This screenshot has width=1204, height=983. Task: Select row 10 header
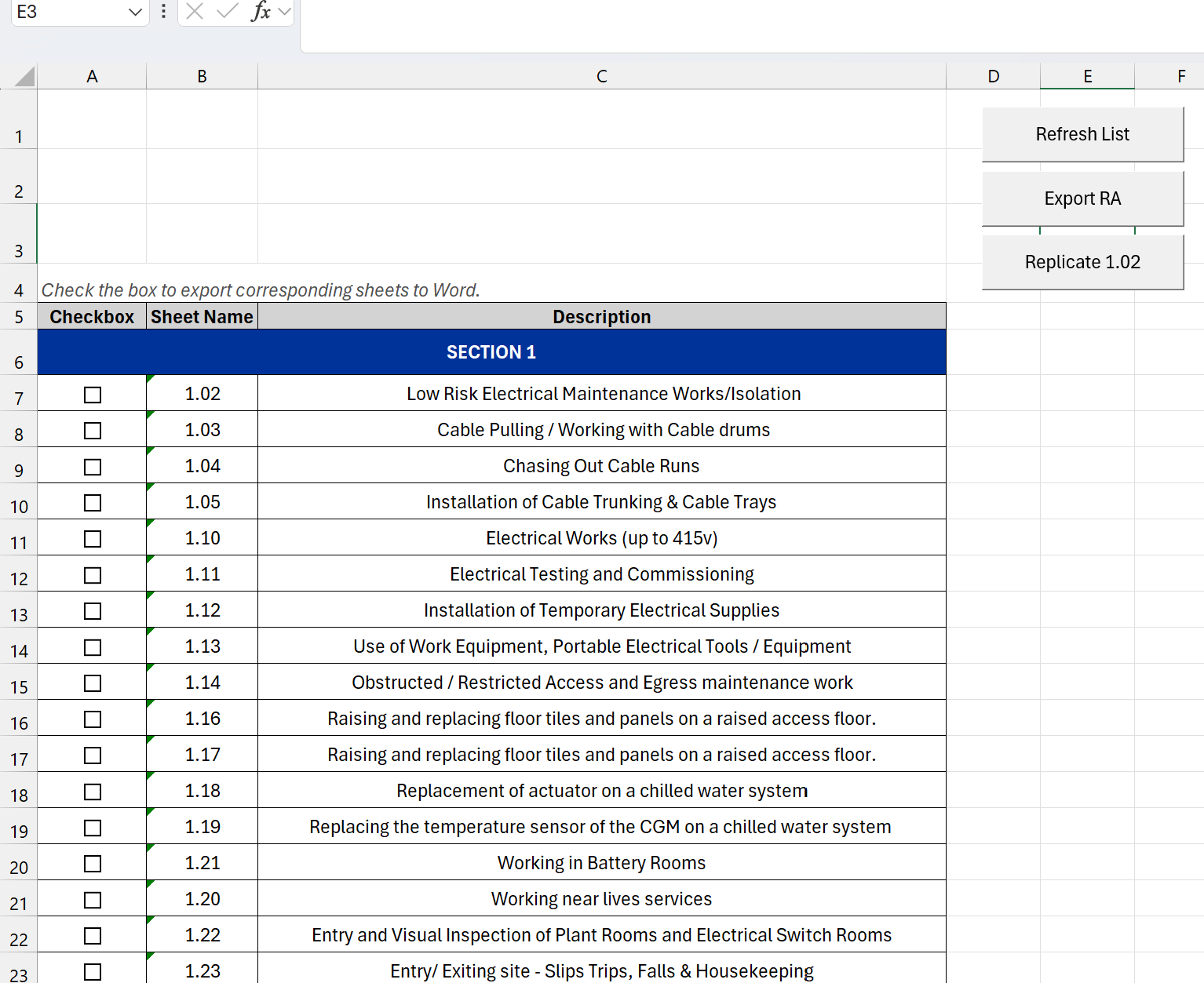(x=19, y=506)
